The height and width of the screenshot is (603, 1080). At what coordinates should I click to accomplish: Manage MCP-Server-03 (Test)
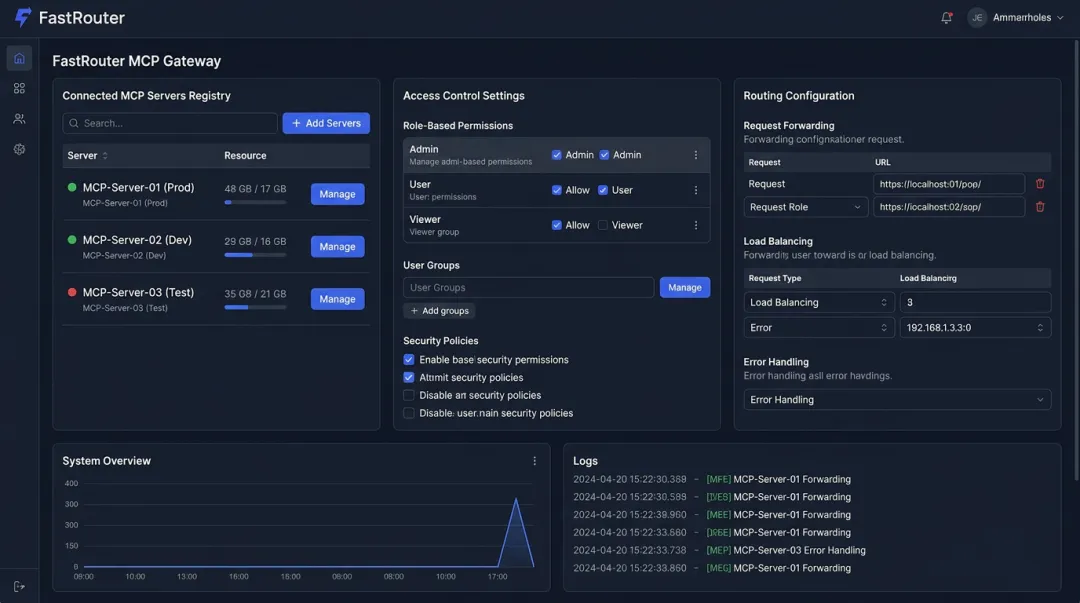point(338,299)
